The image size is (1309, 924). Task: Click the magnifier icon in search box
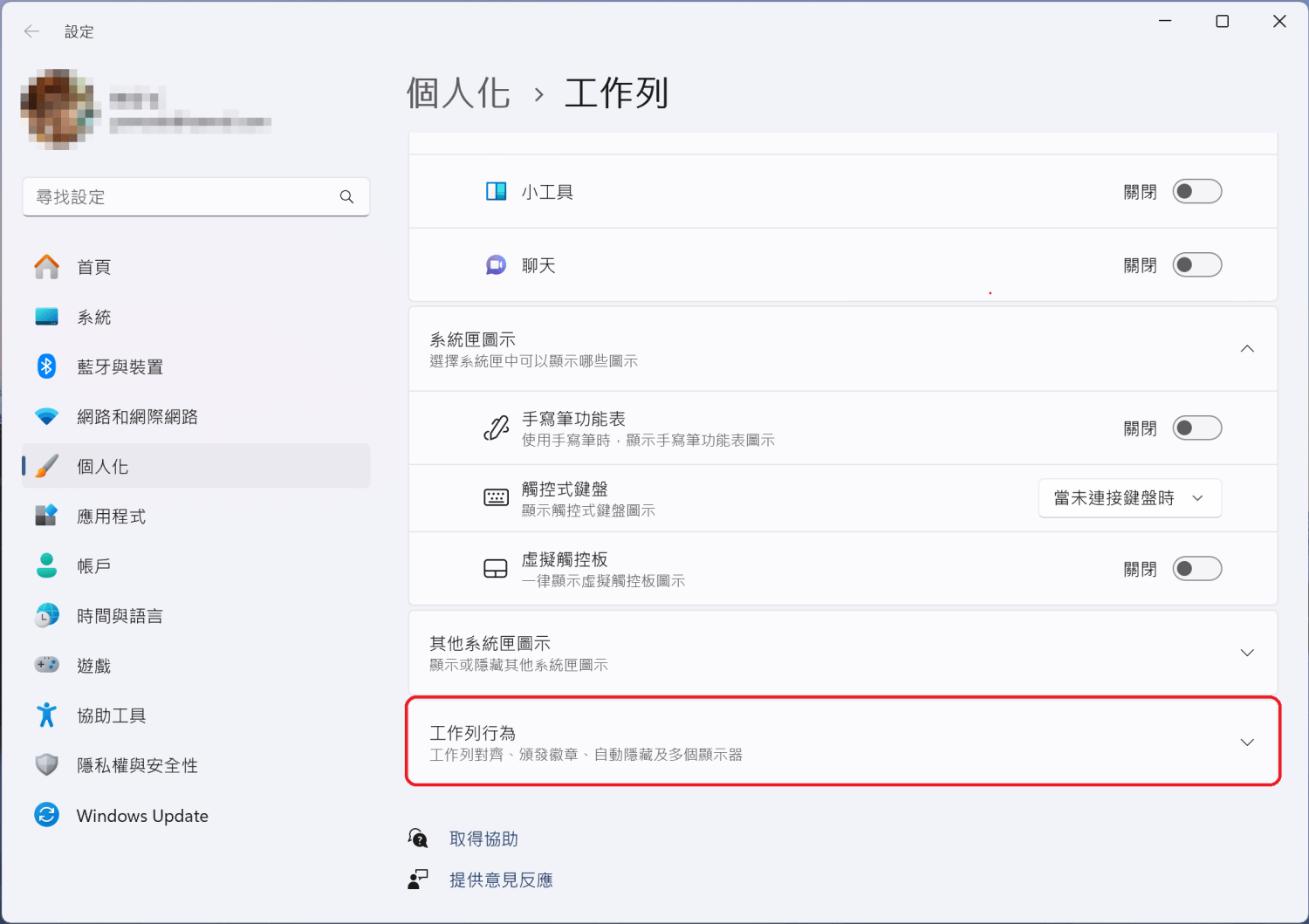pos(346,197)
